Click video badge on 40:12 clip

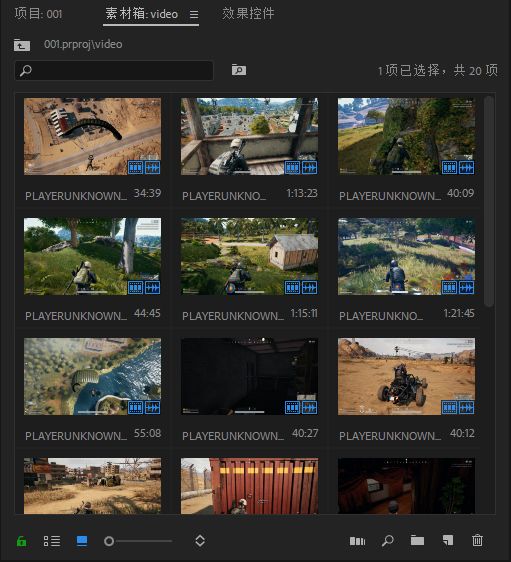tap(449, 408)
